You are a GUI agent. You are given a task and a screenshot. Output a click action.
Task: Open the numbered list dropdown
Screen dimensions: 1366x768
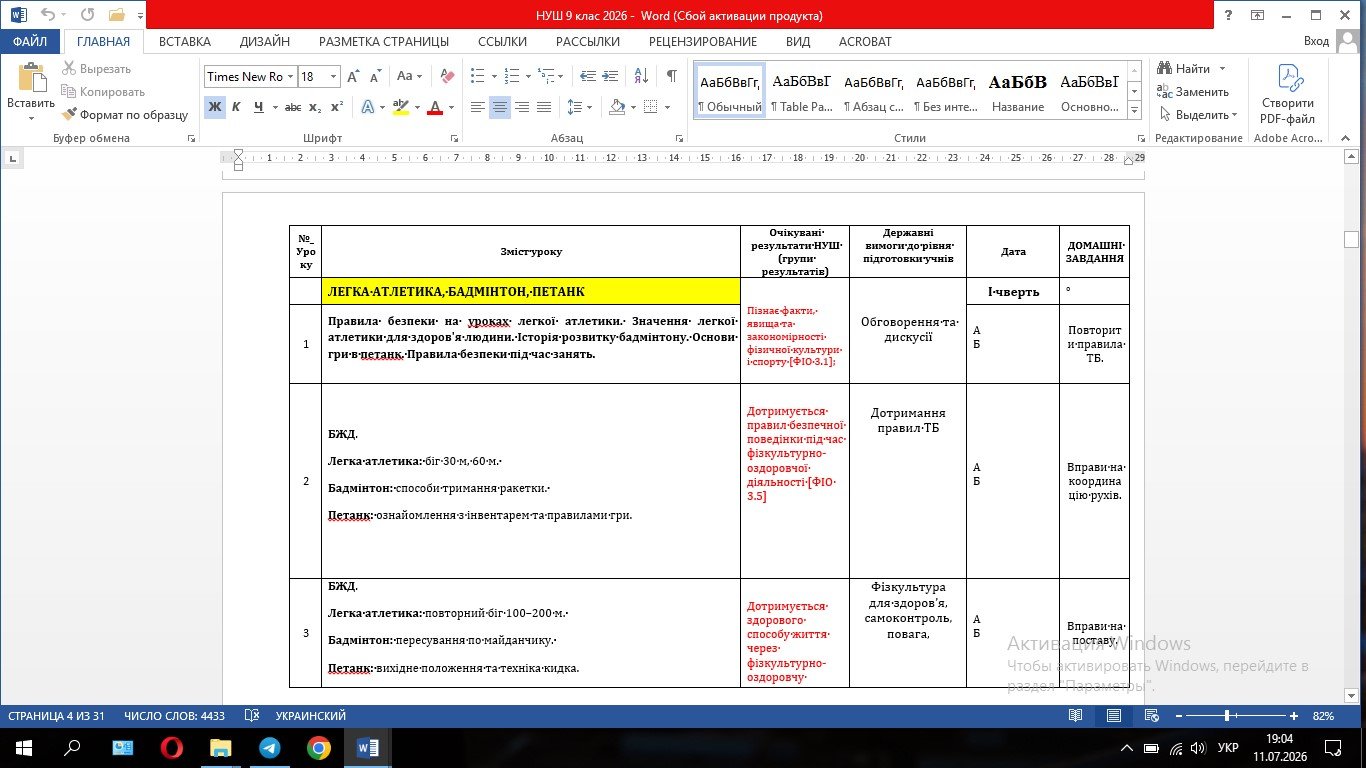click(x=527, y=76)
